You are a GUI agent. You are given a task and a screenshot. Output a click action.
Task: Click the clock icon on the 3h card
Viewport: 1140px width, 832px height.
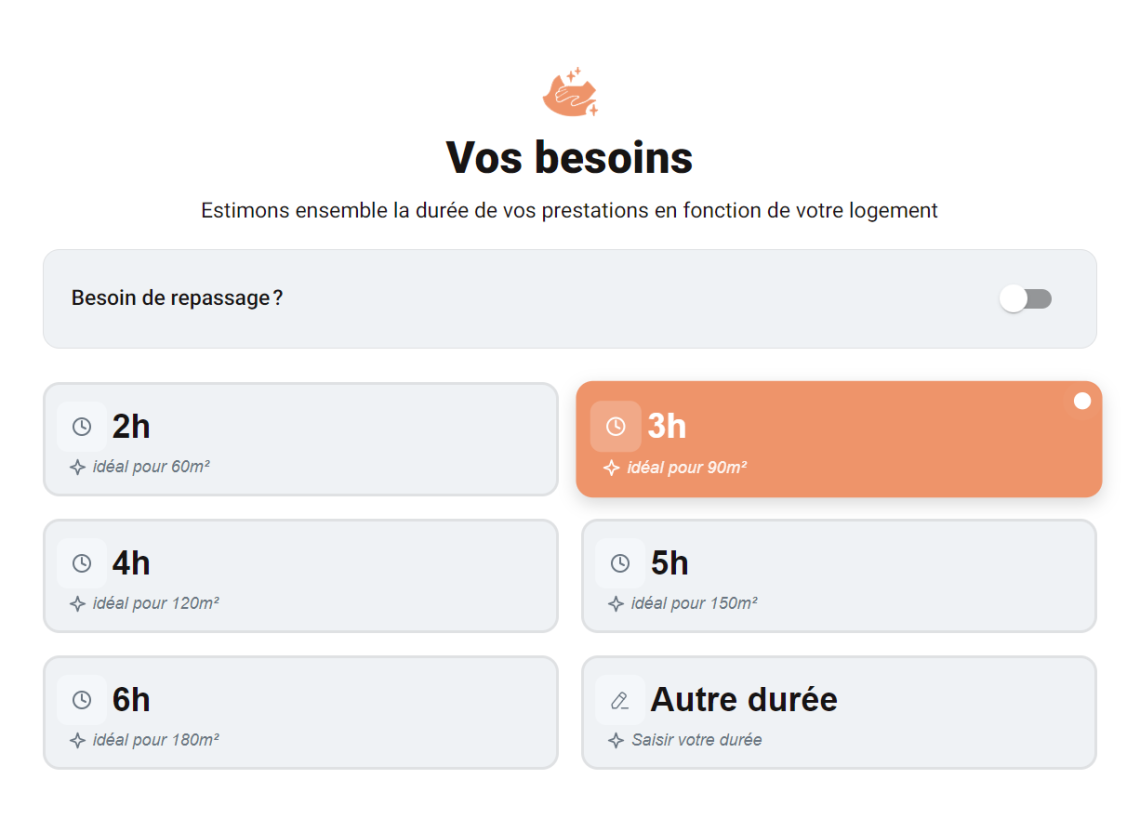point(616,426)
